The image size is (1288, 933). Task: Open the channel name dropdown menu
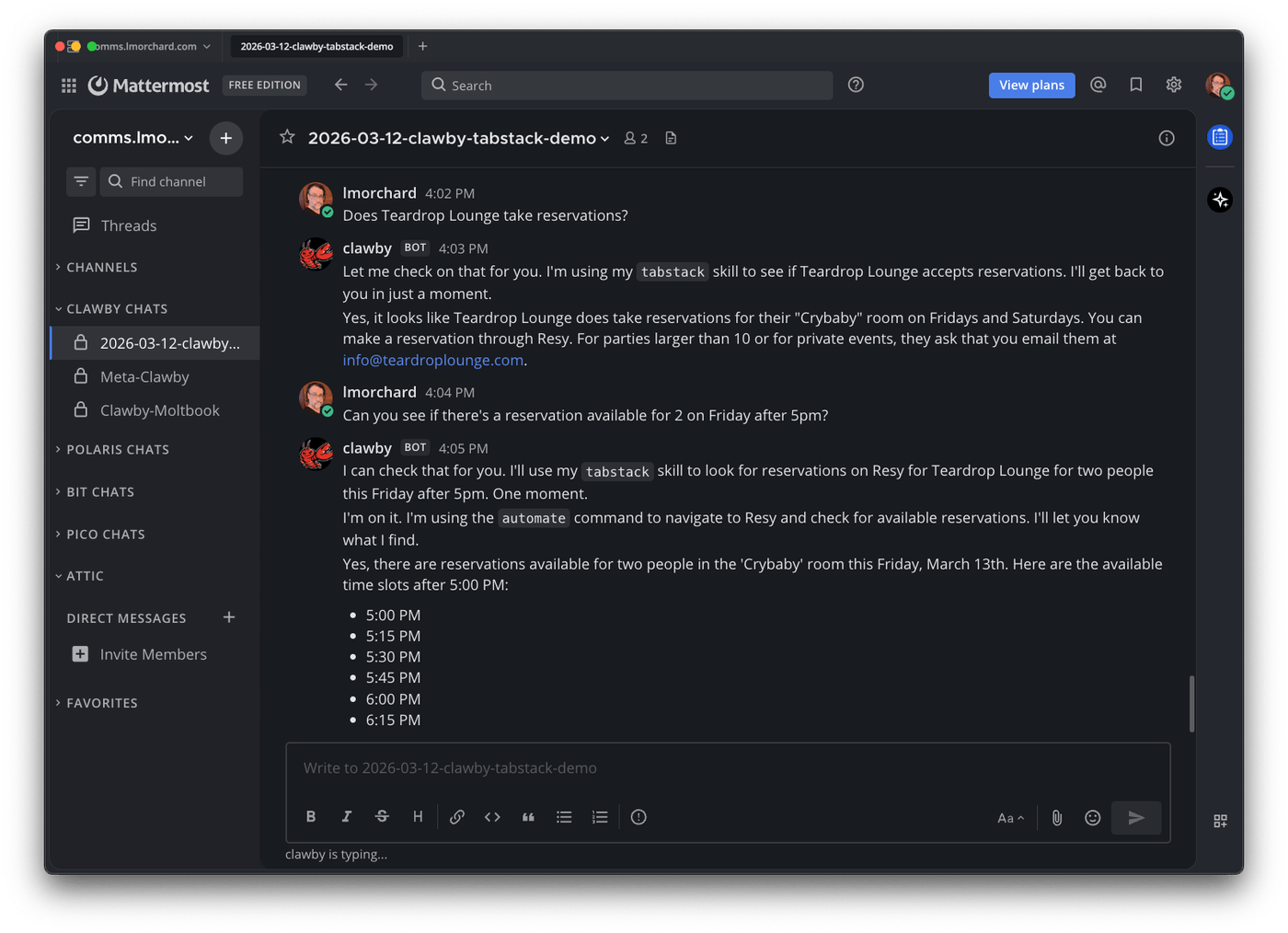point(458,138)
